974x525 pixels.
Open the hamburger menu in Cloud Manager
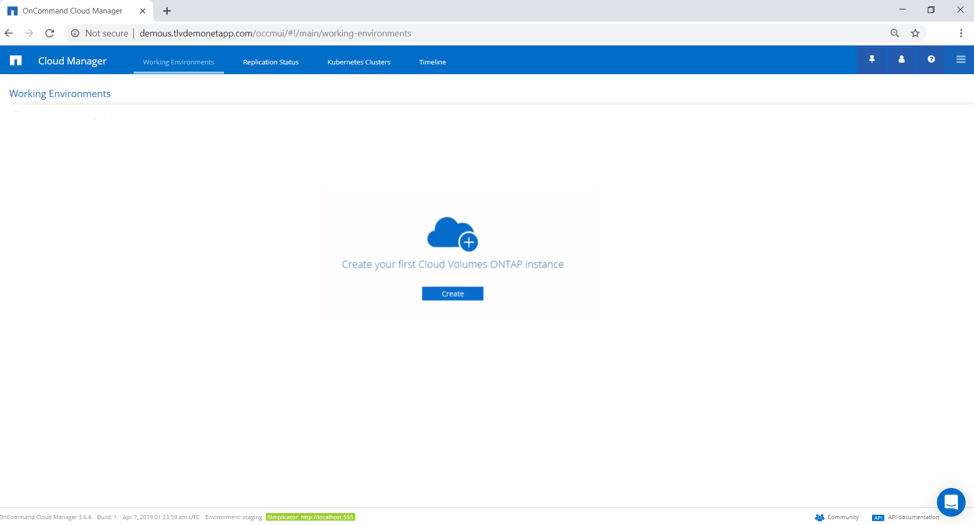pos(960,60)
